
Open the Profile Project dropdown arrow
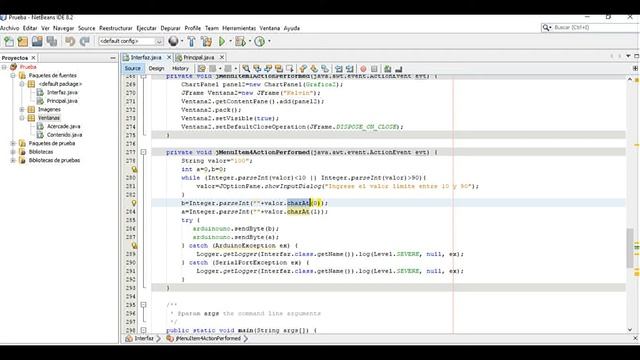point(269,41)
